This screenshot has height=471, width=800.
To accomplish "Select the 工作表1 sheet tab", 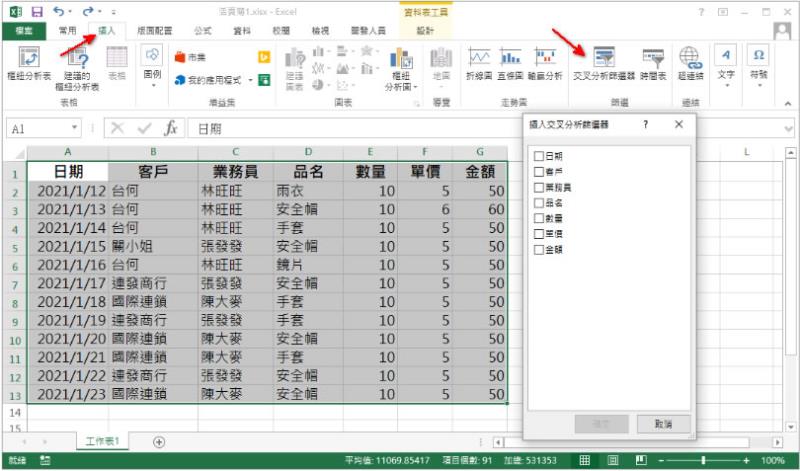I will pyautogui.click(x=102, y=441).
